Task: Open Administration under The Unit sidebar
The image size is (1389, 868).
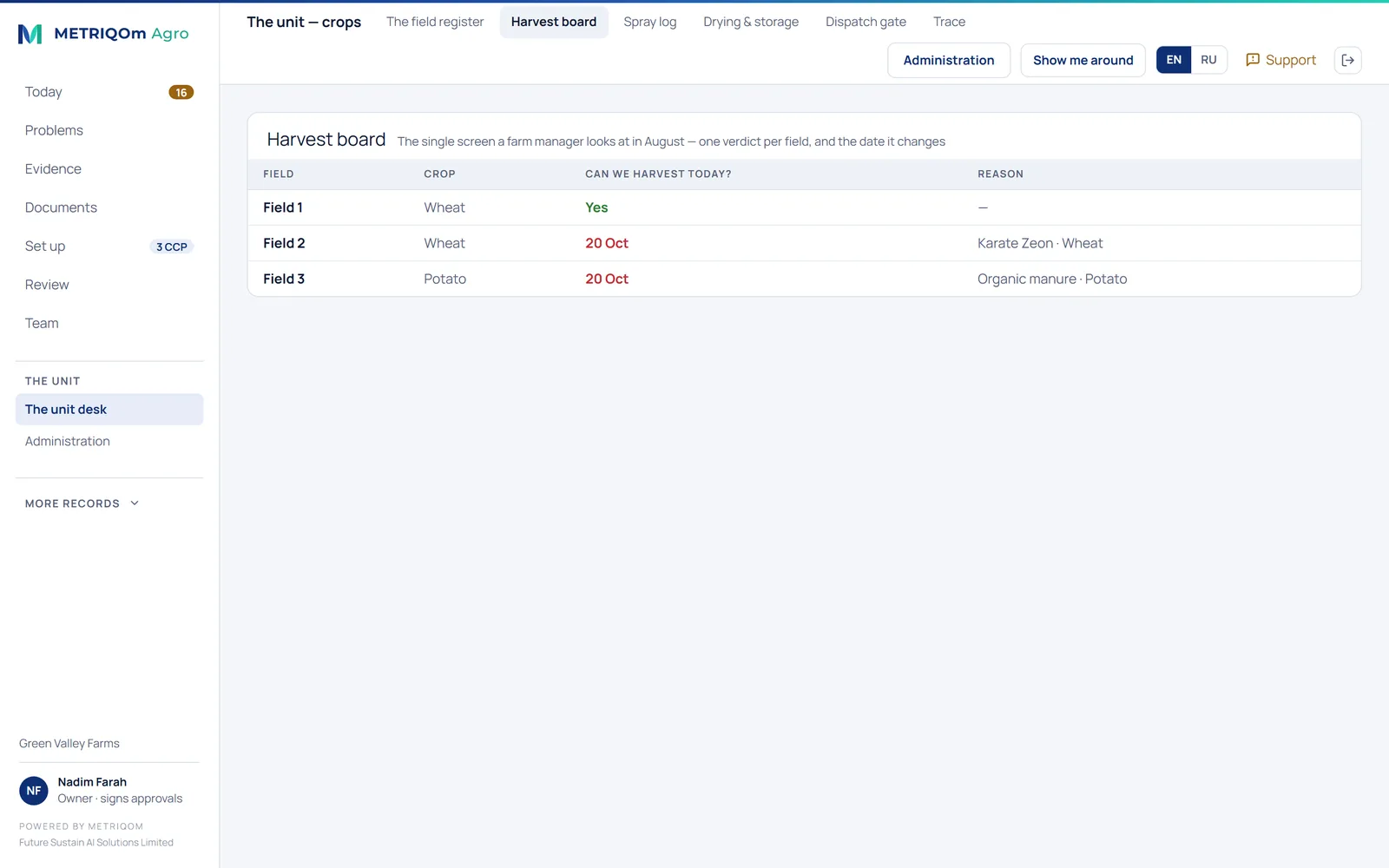Action: click(109, 441)
